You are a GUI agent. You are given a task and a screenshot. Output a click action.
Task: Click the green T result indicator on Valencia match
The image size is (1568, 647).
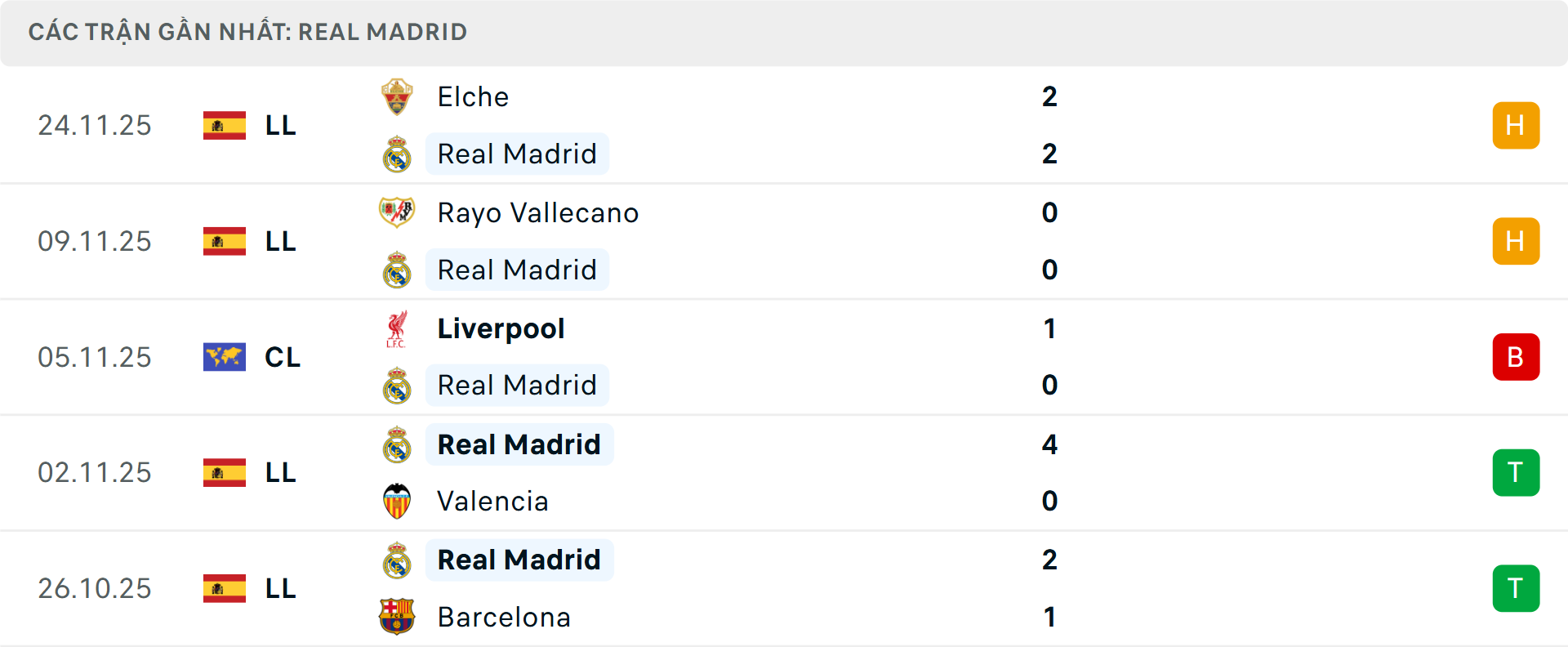(x=1516, y=472)
